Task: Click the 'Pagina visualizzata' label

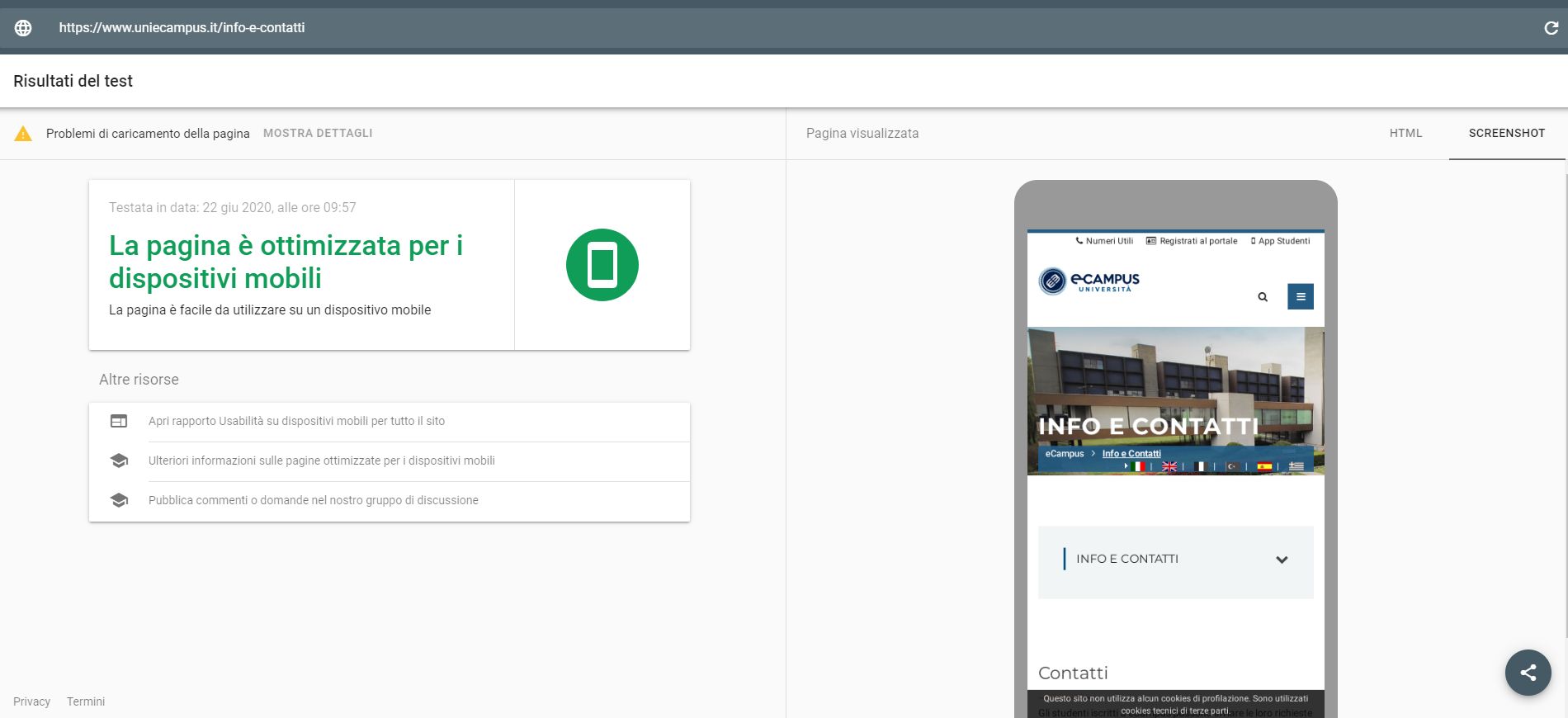Action: tap(862, 133)
